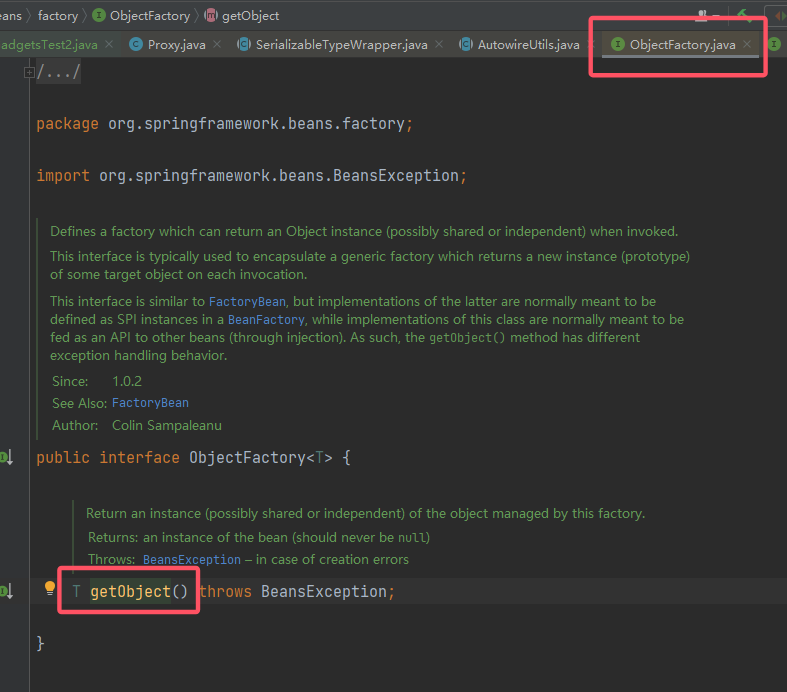Viewport: 787px width, 692px height.
Task: Click 'Returns: an instance of the bean' line
Action: (259, 537)
